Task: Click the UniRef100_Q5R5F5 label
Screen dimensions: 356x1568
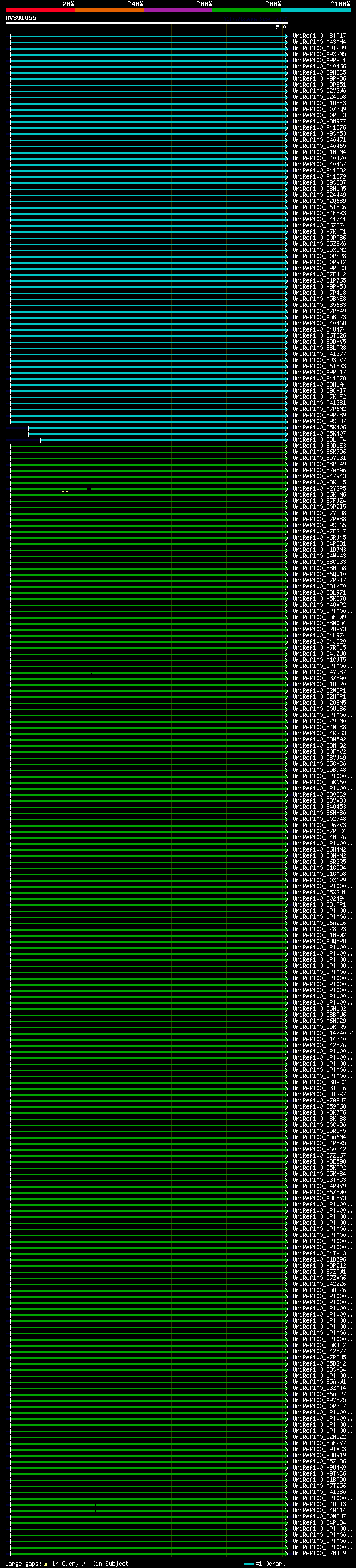Action: pos(319,1131)
